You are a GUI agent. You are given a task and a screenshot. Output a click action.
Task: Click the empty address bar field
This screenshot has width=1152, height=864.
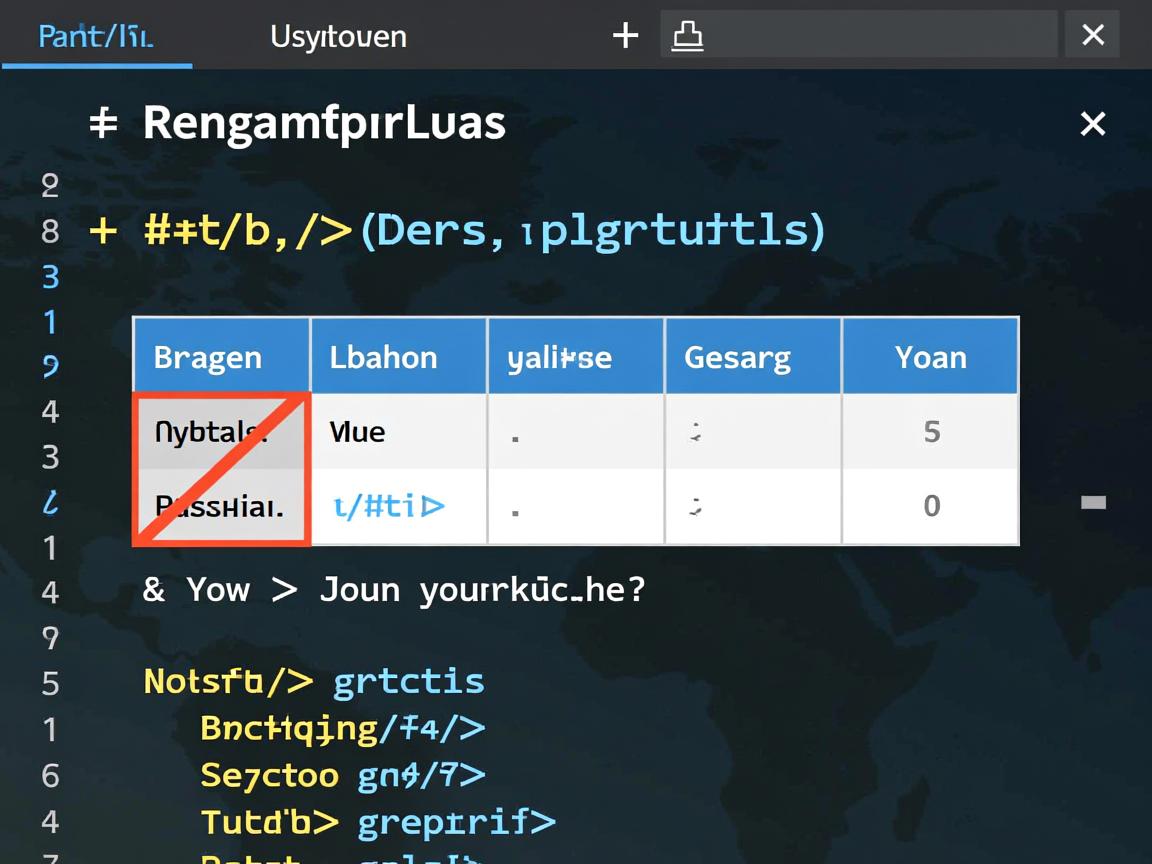(x=880, y=36)
